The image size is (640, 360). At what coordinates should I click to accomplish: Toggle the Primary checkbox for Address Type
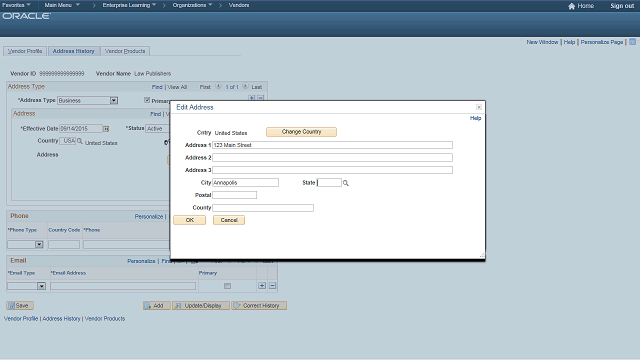tap(147, 100)
